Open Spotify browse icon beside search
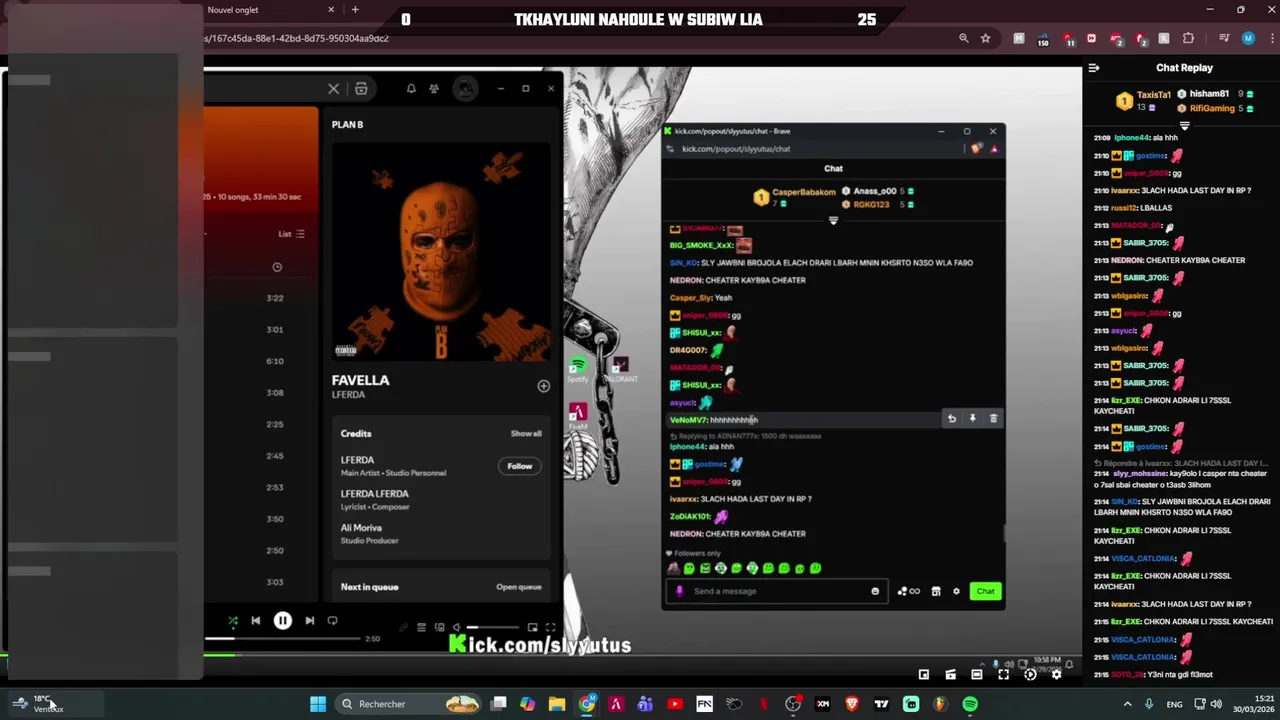 361,89
